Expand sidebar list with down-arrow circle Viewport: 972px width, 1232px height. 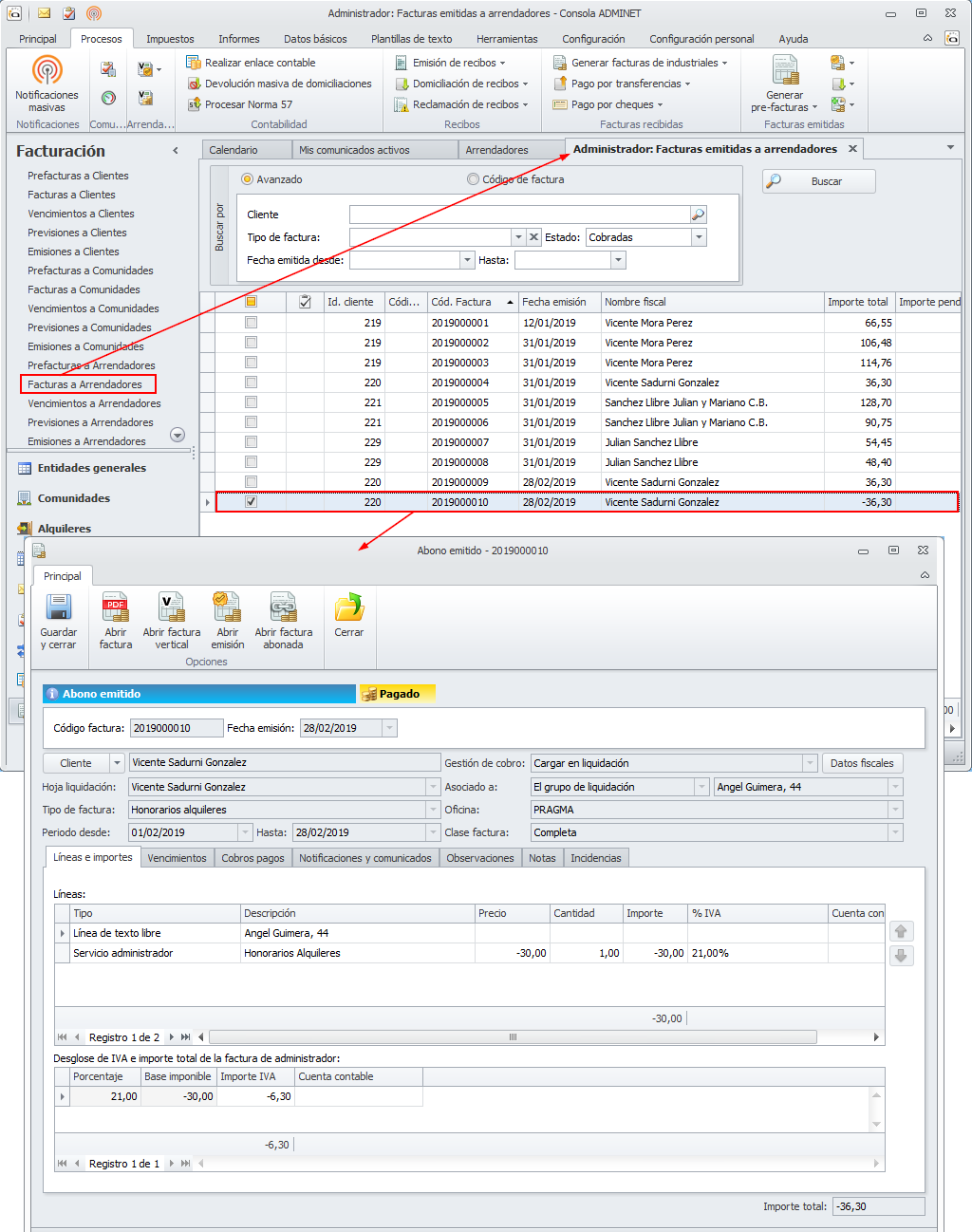point(177,435)
